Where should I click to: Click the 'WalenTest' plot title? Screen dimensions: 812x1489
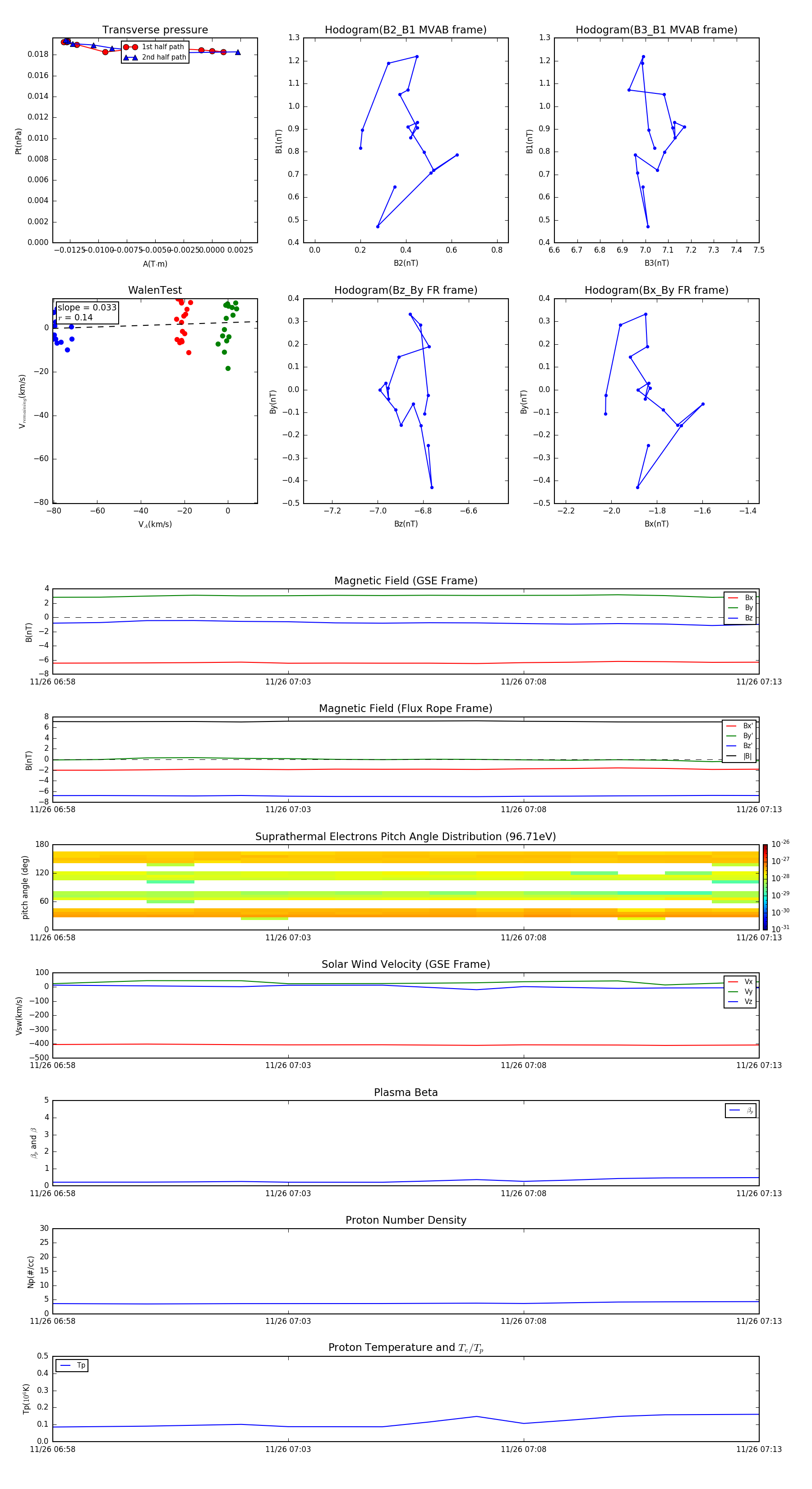(155, 290)
